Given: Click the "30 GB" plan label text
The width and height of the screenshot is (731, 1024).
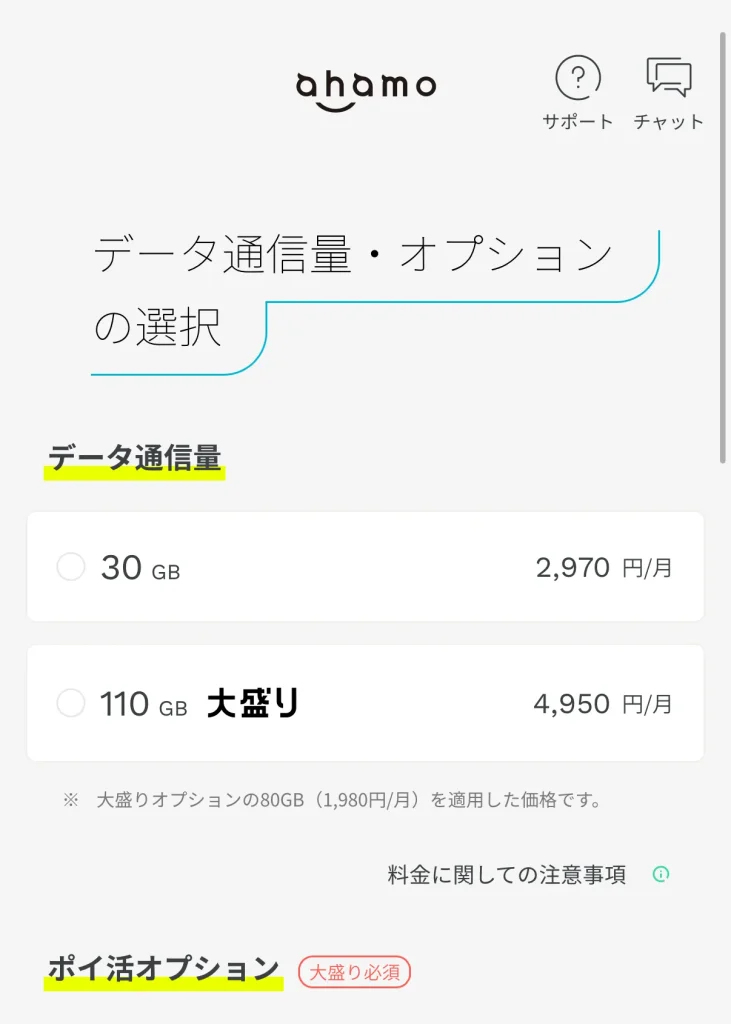Looking at the screenshot, I should pos(140,568).
